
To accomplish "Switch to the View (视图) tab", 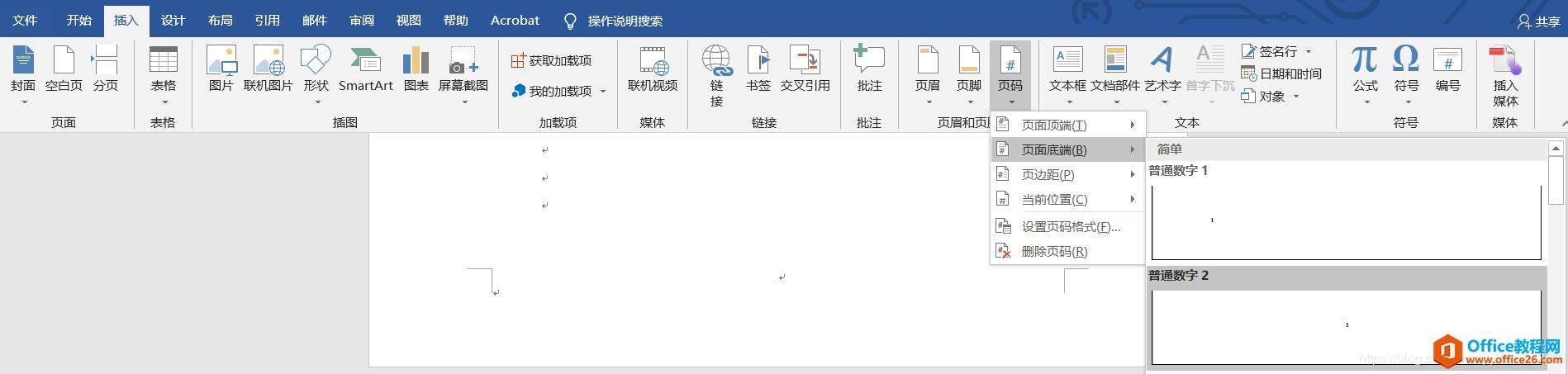I will click(409, 21).
